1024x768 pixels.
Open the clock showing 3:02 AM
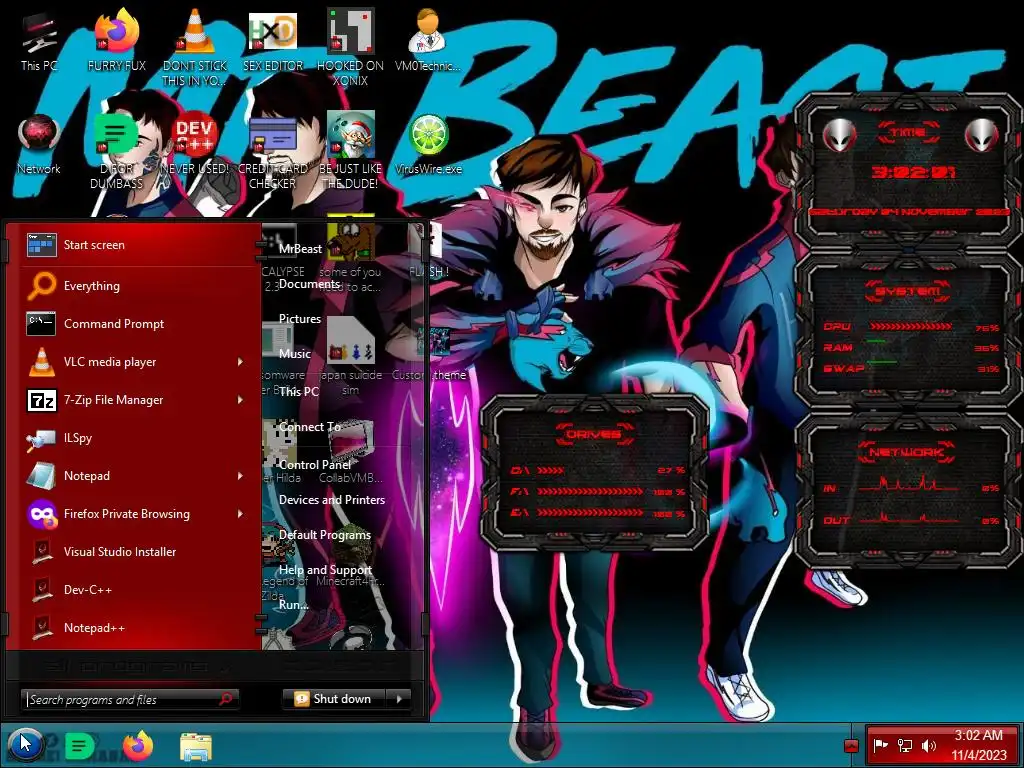(978, 745)
